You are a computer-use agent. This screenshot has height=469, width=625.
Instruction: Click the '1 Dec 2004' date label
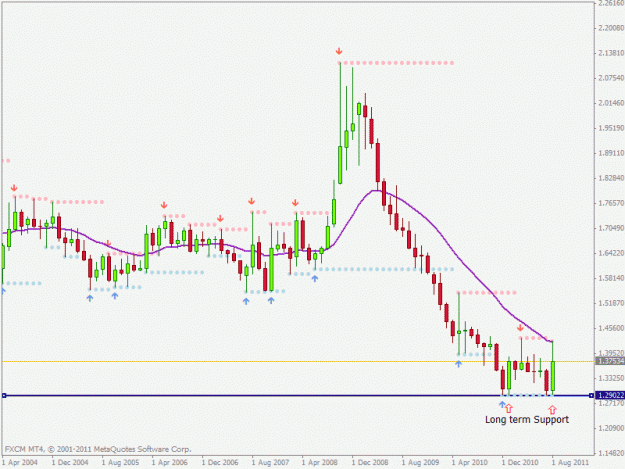point(70,462)
